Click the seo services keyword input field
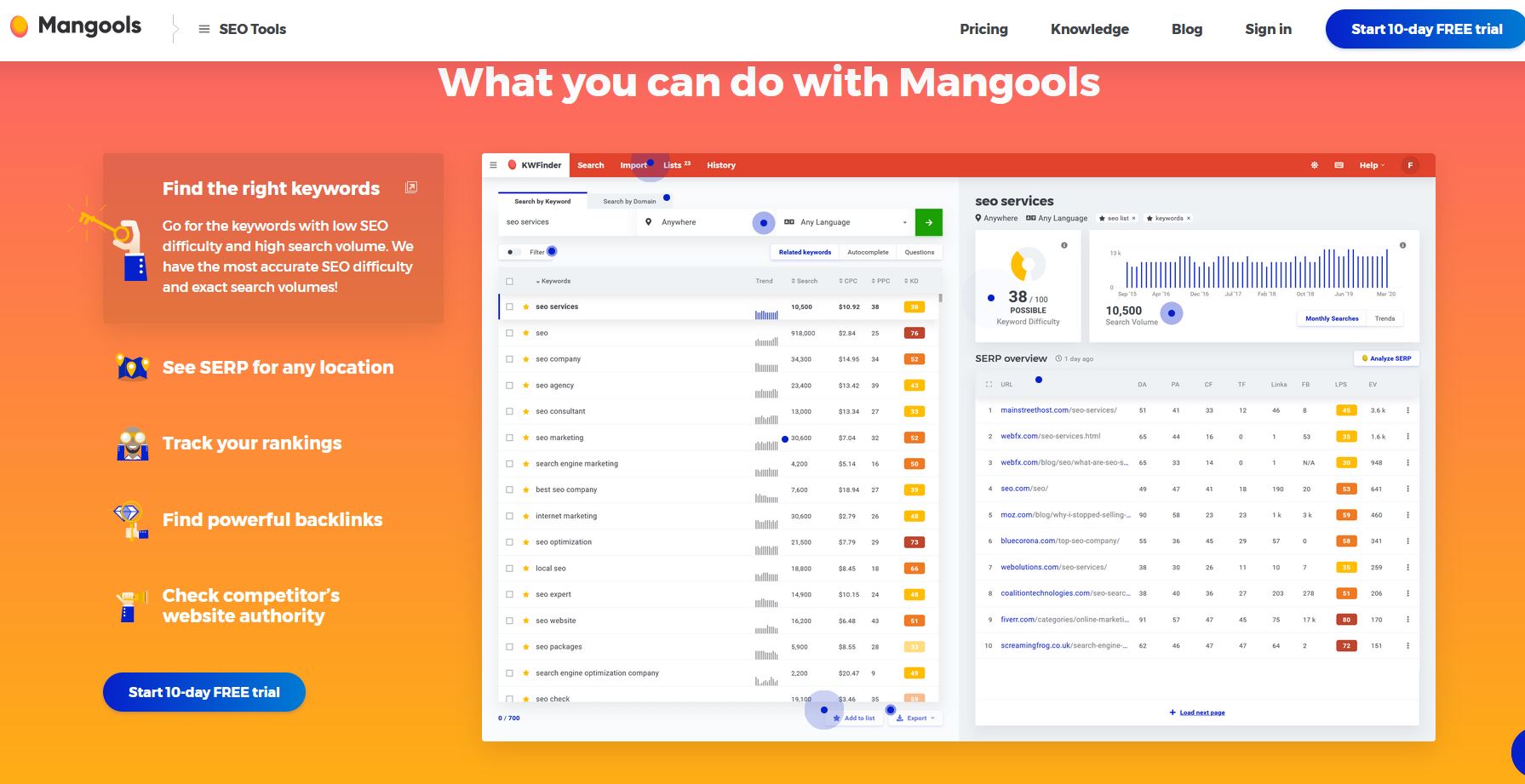1525x784 pixels. 566,222
